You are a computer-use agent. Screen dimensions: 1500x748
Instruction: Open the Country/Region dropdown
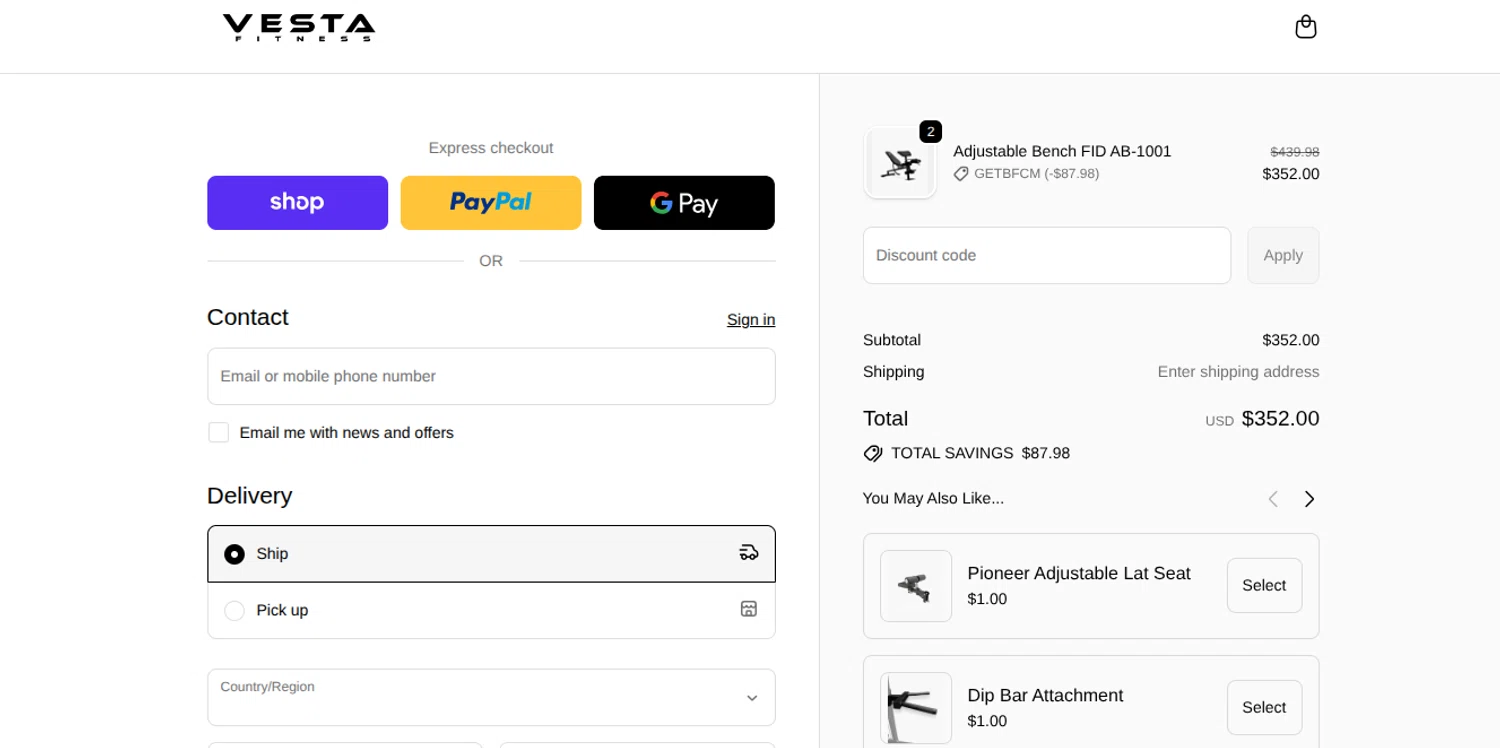[491, 697]
